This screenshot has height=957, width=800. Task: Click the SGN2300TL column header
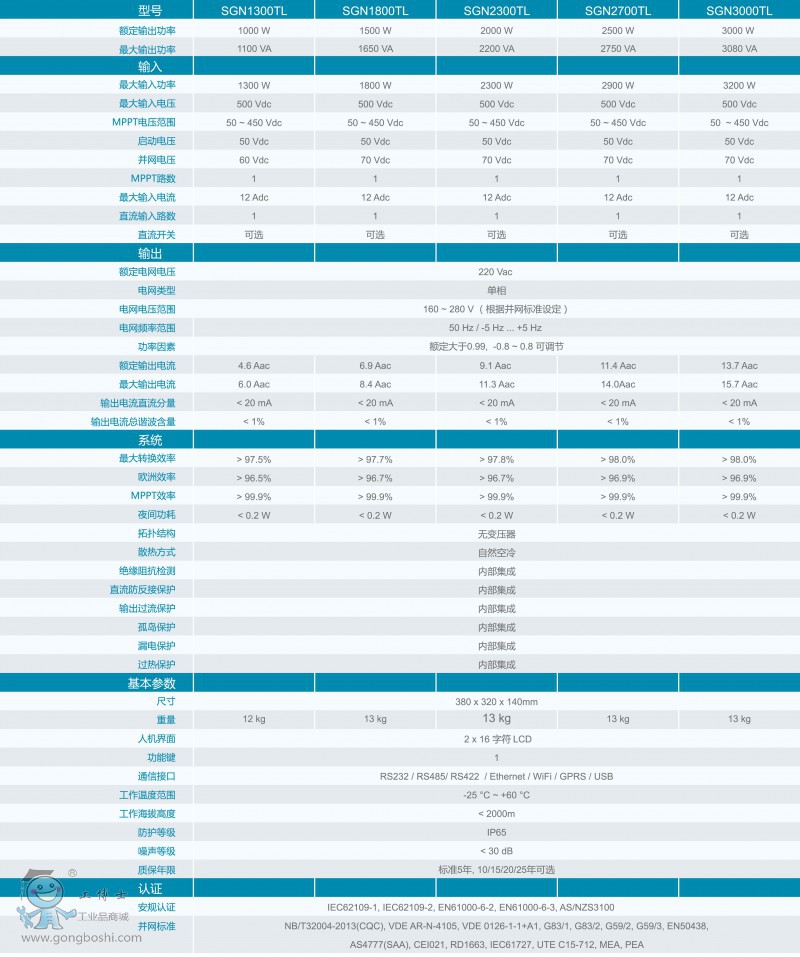(496, 10)
